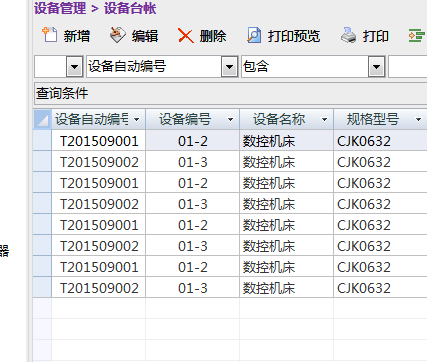Click the fourth row's 数控机床 cell
Image resolution: width=427 pixels, height=362 pixels.
tap(287, 204)
